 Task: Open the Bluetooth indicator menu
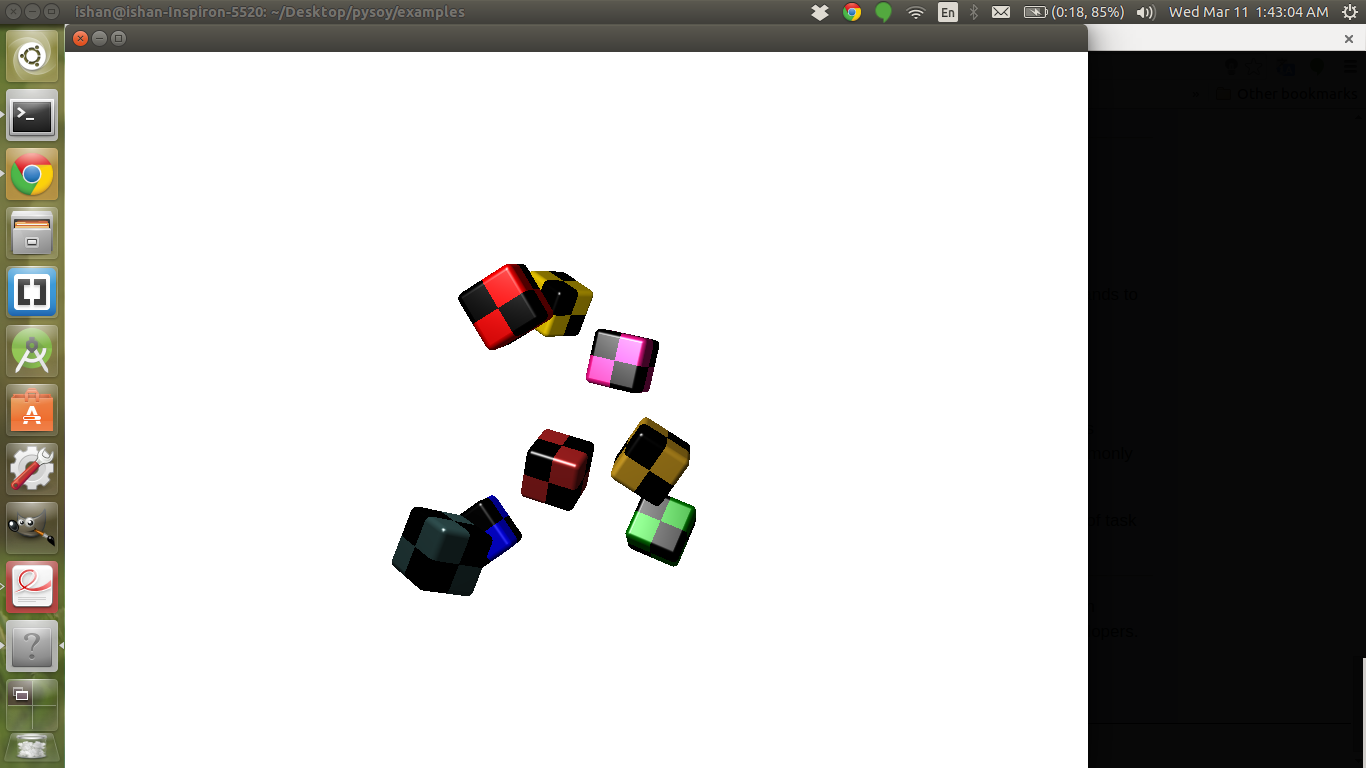[x=974, y=12]
